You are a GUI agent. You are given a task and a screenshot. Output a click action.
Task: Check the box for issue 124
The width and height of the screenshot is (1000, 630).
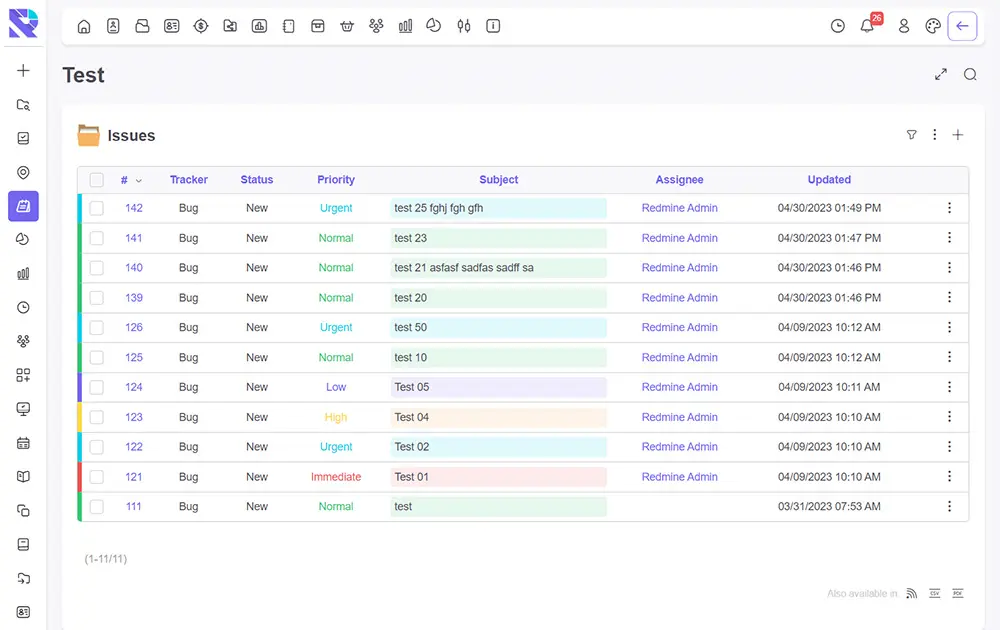point(96,387)
